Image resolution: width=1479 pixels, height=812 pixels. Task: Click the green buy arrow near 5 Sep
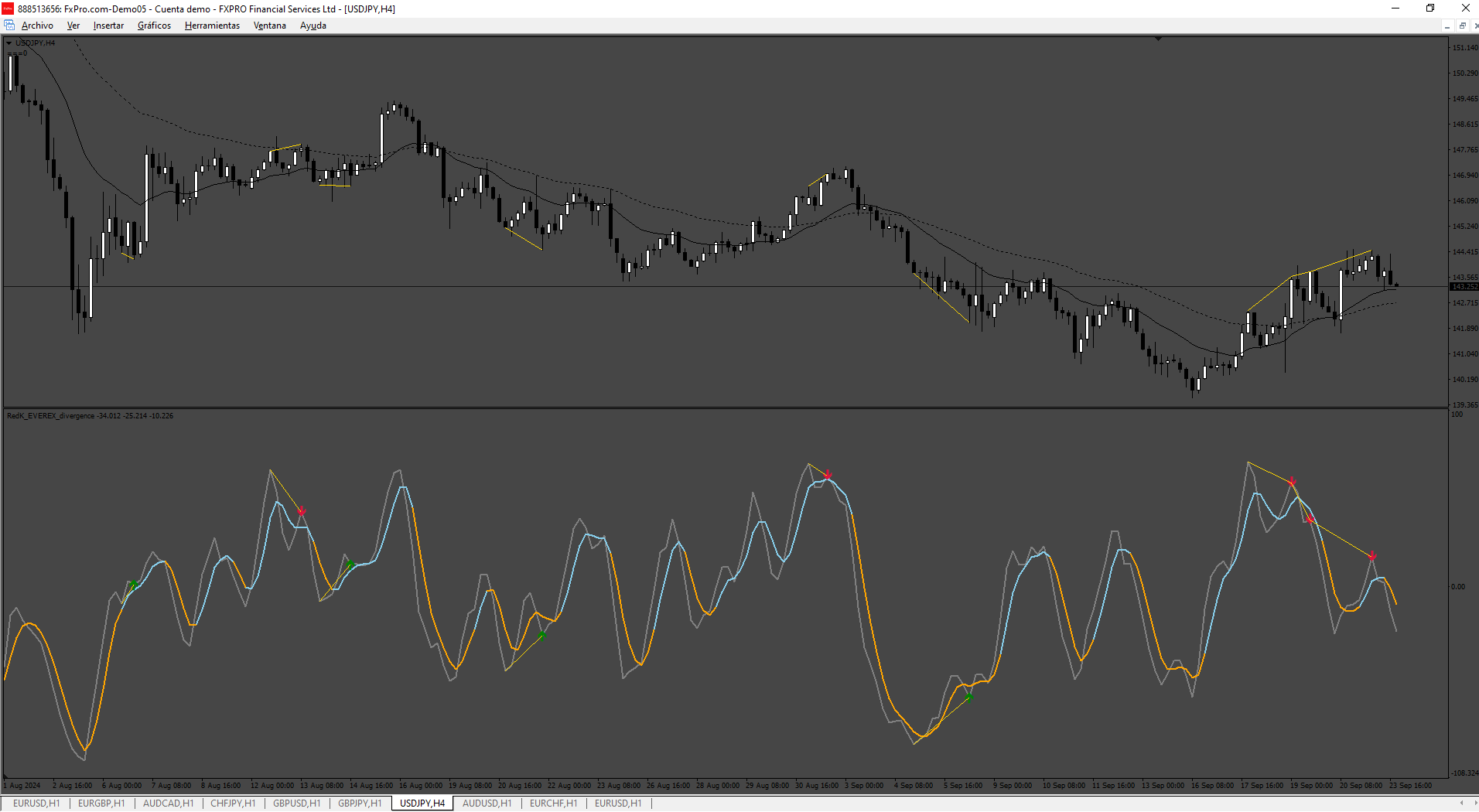968,698
